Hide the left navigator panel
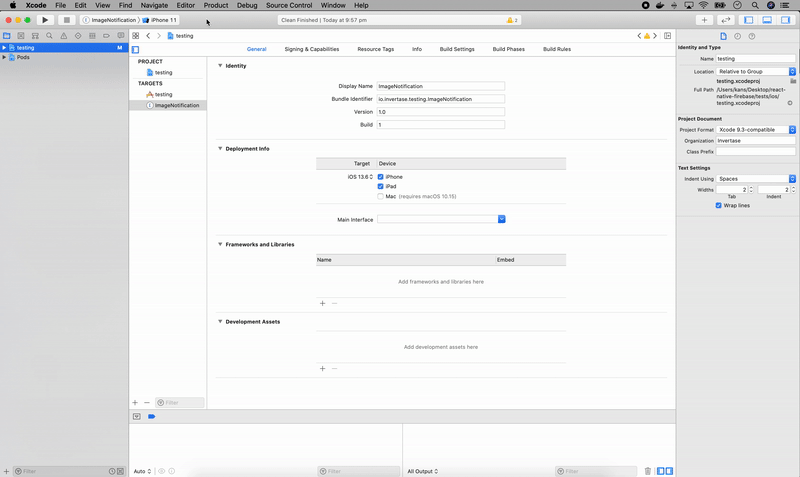Screen dimensions: 800x477 tap(748, 20)
